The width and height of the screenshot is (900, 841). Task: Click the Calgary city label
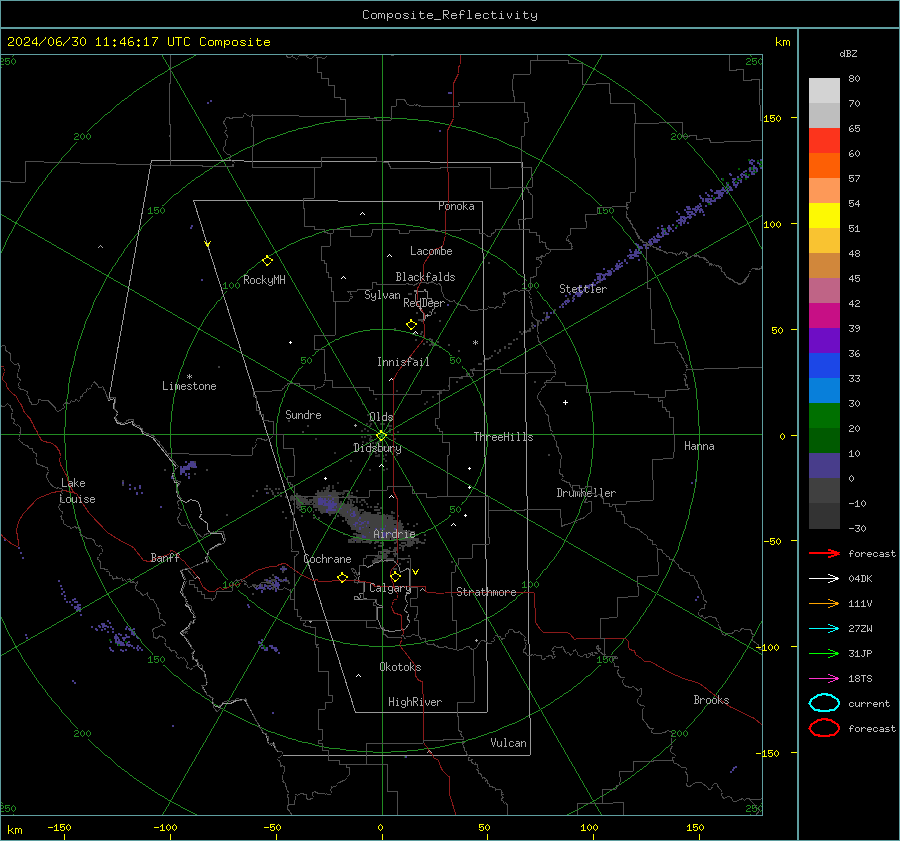click(x=390, y=588)
